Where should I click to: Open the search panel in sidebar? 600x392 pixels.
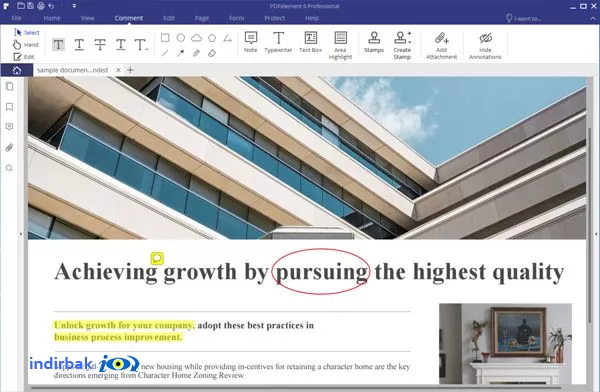10,168
